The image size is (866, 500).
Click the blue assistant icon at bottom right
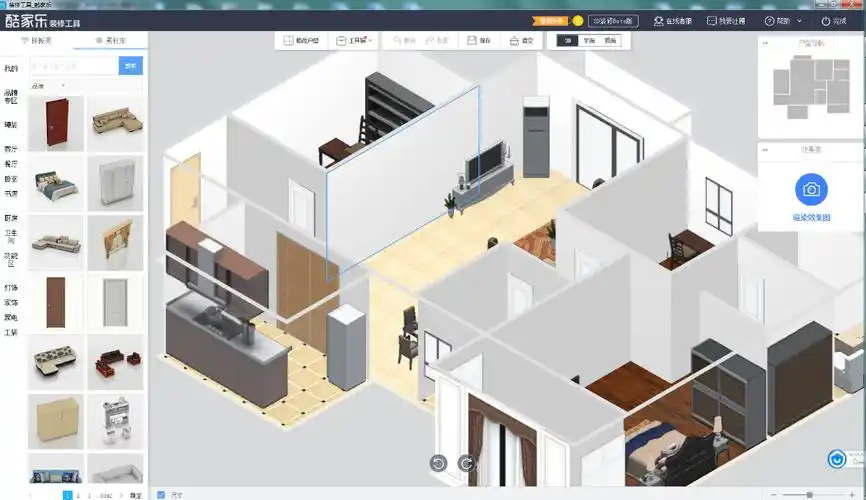838,459
